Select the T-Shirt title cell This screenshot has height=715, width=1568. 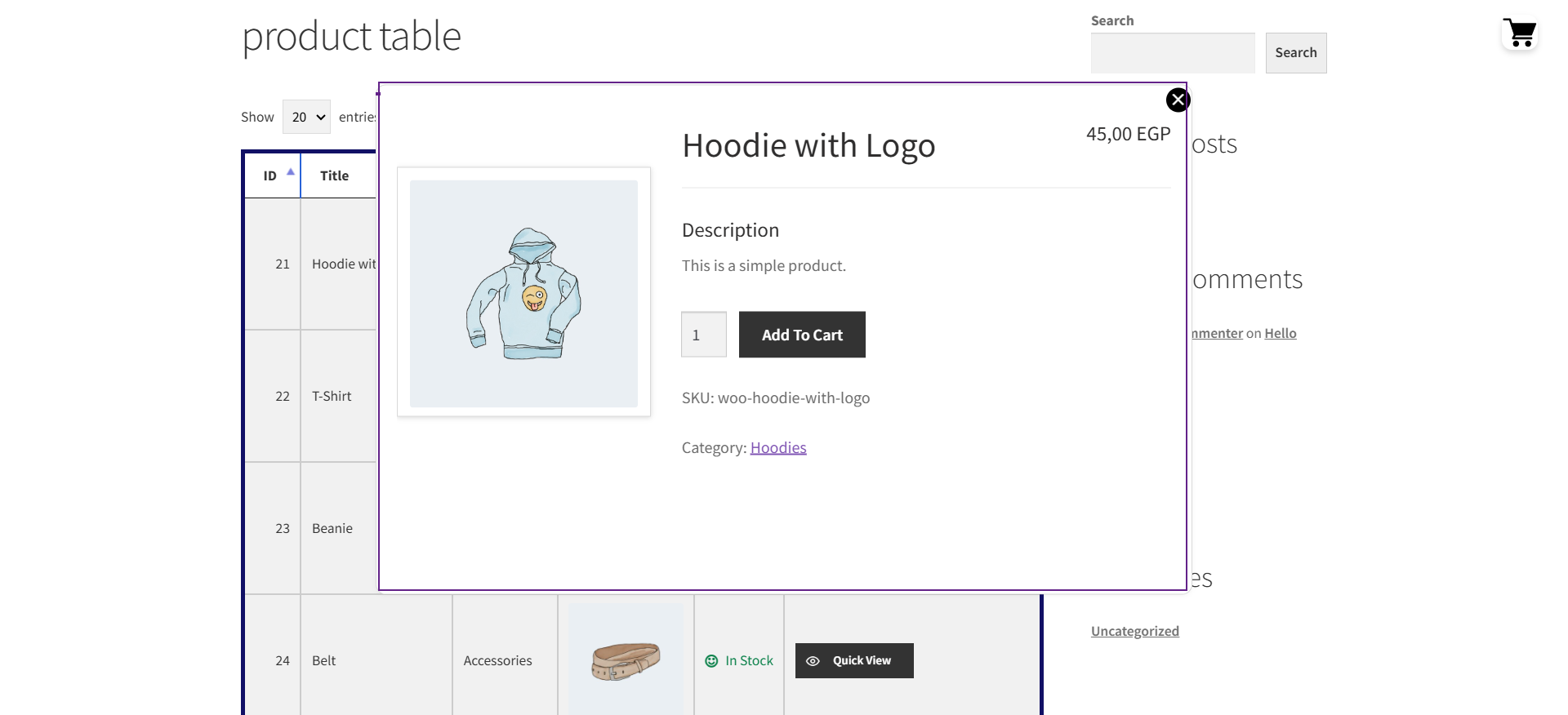[x=332, y=396]
